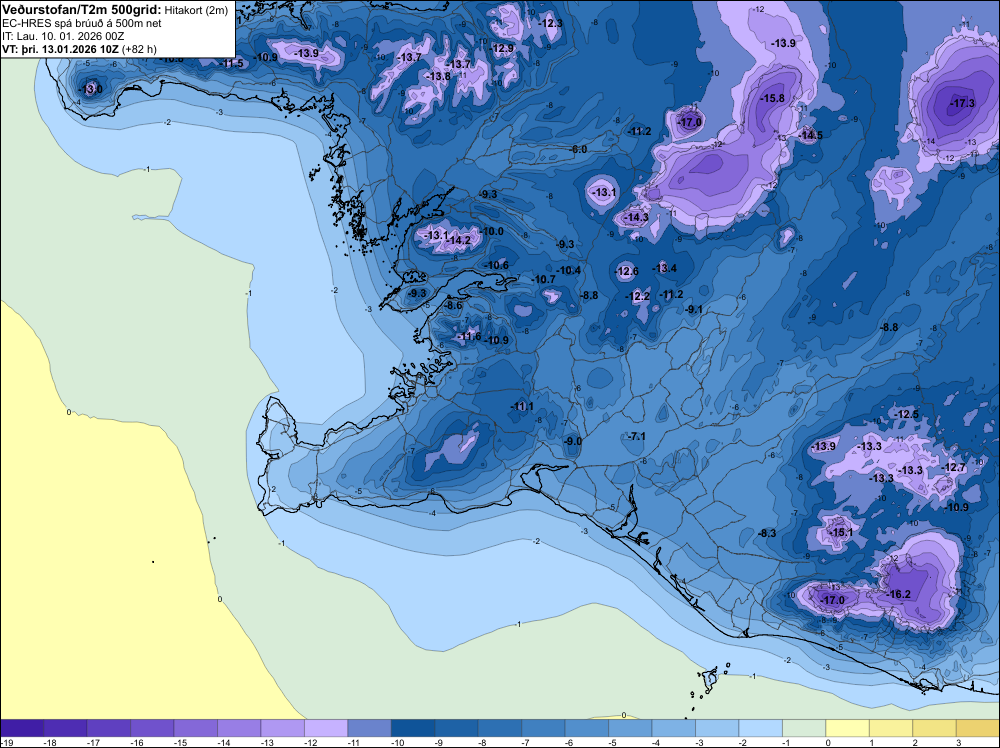Image resolution: width=1000 pixels, height=748 pixels.
Task: Select the -10.6 temperature value
Action: coord(497,265)
